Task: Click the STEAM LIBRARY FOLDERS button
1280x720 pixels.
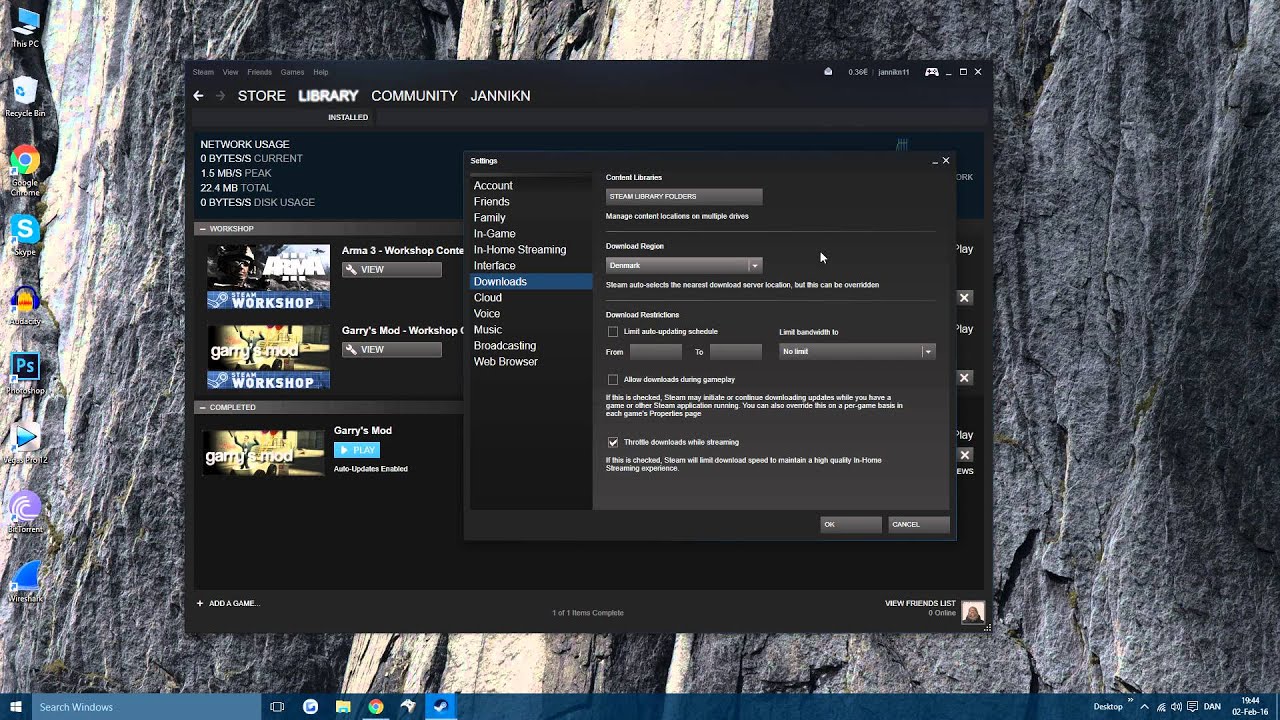Action: click(684, 196)
